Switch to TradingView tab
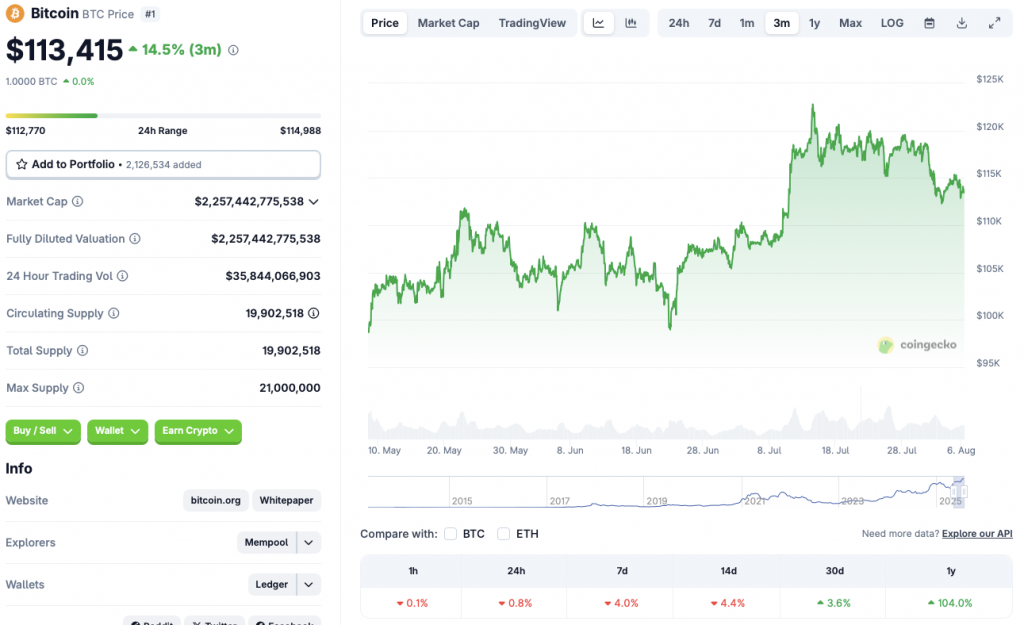This screenshot has width=1024, height=625. pos(532,23)
